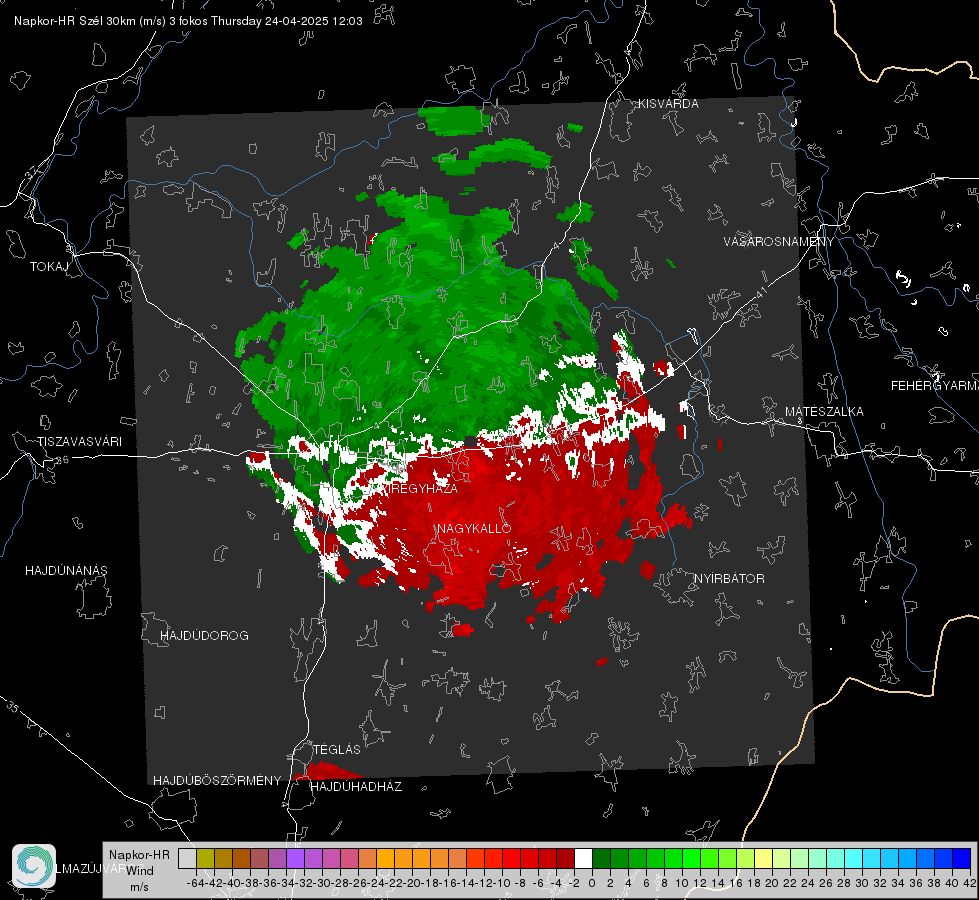
Task: Click the NYÍREGYHÁZA label on the radar
Action: pos(415,488)
